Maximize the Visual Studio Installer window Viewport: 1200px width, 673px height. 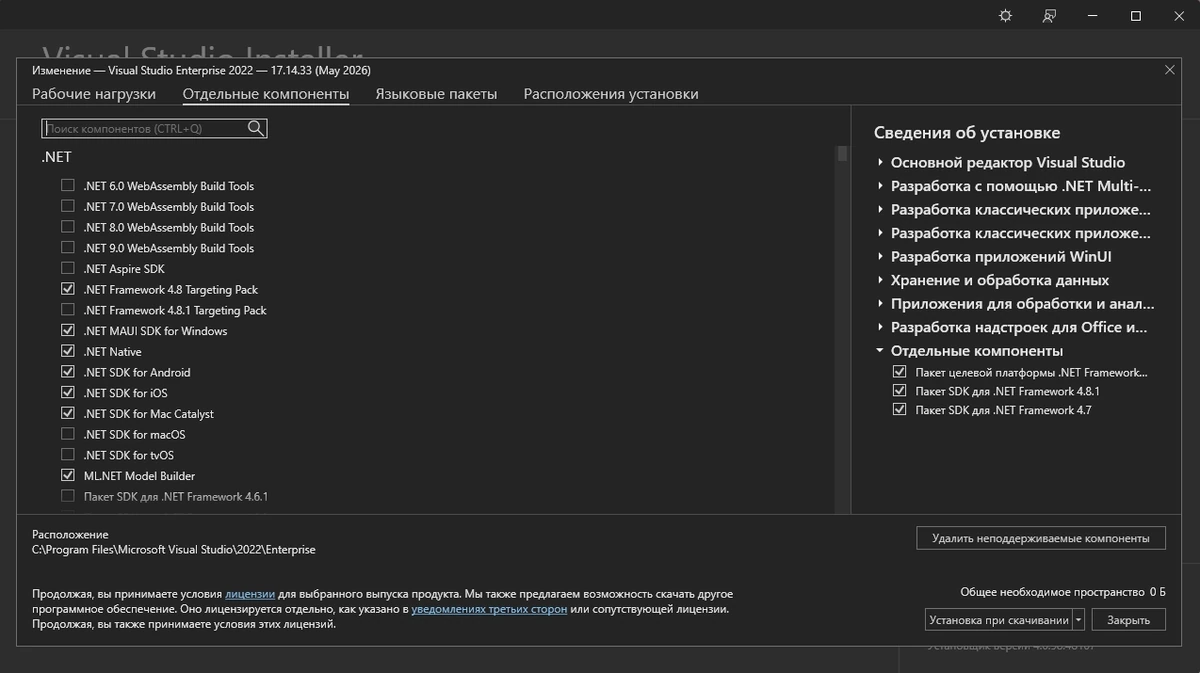1136,16
